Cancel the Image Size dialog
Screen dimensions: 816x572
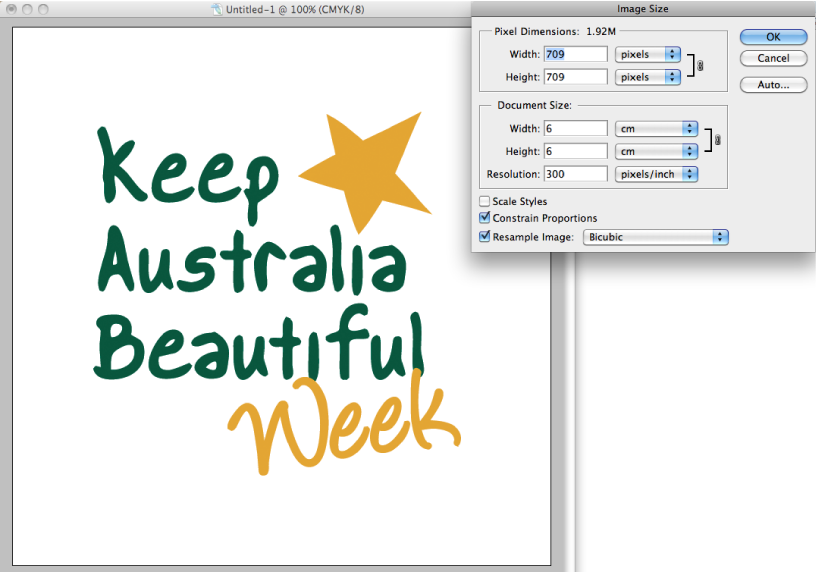tap(773, 58)
